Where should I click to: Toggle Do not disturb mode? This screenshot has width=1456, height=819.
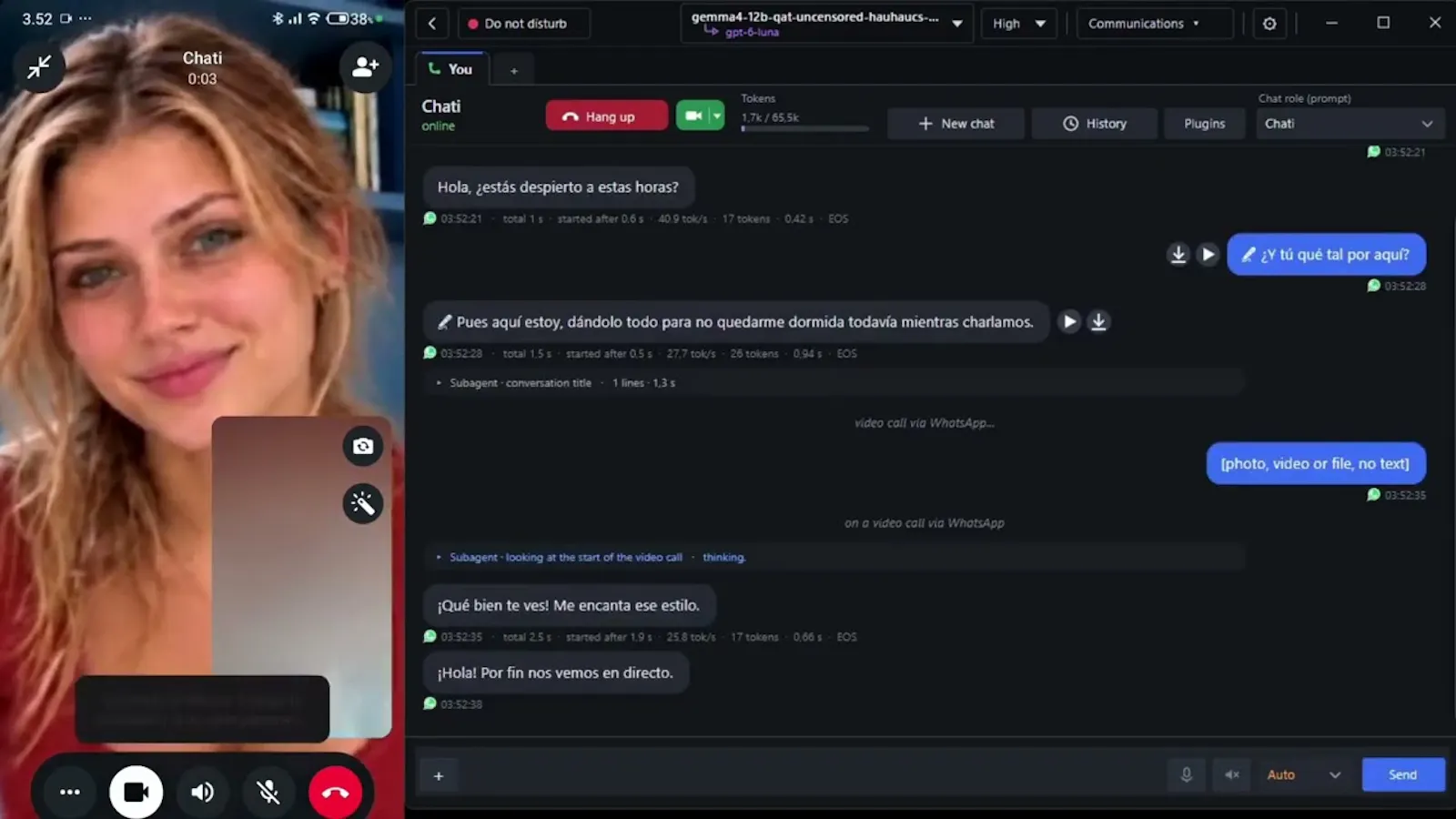point(523,24)
